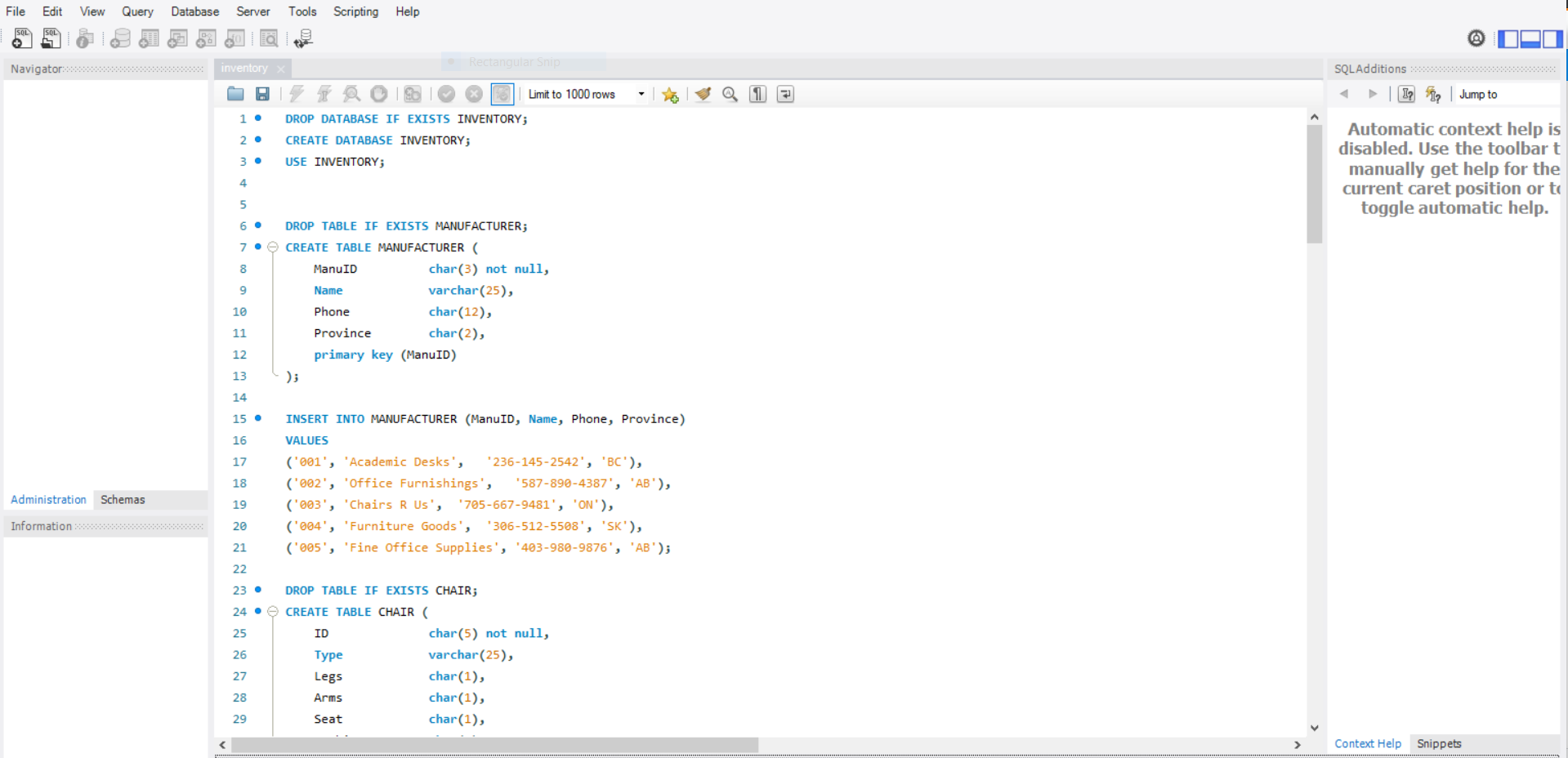This screenshot has height=758, width=1568.
Task: Toggle autocommit mode button
Action: pos(502,94)
